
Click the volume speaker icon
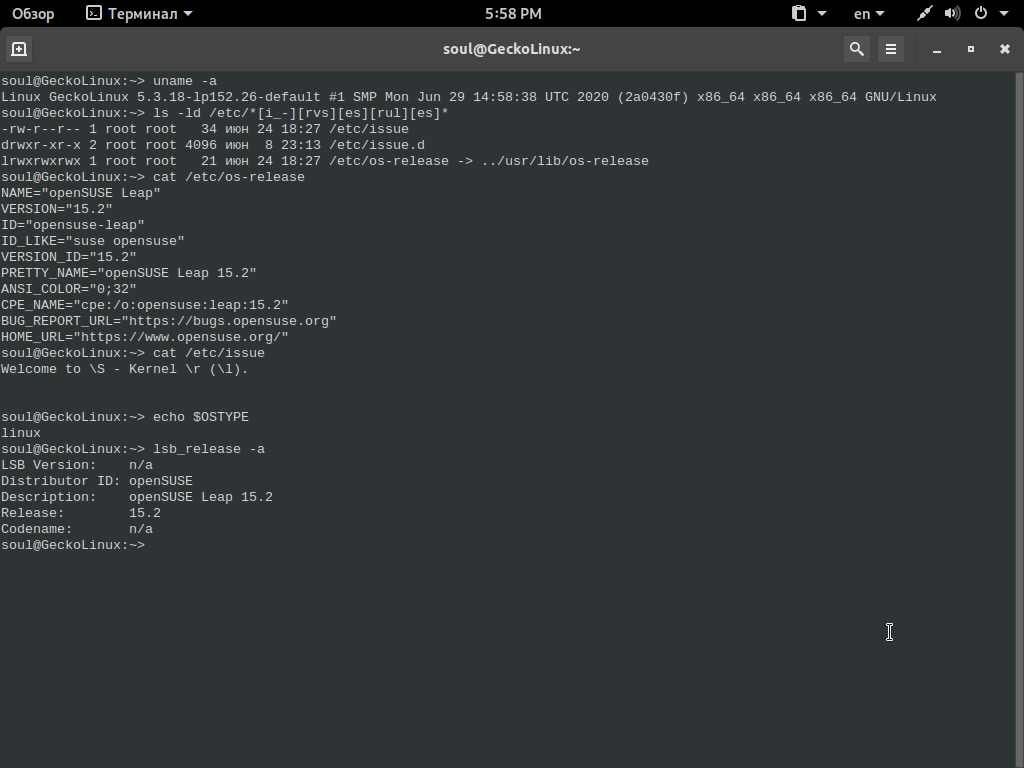952,14
